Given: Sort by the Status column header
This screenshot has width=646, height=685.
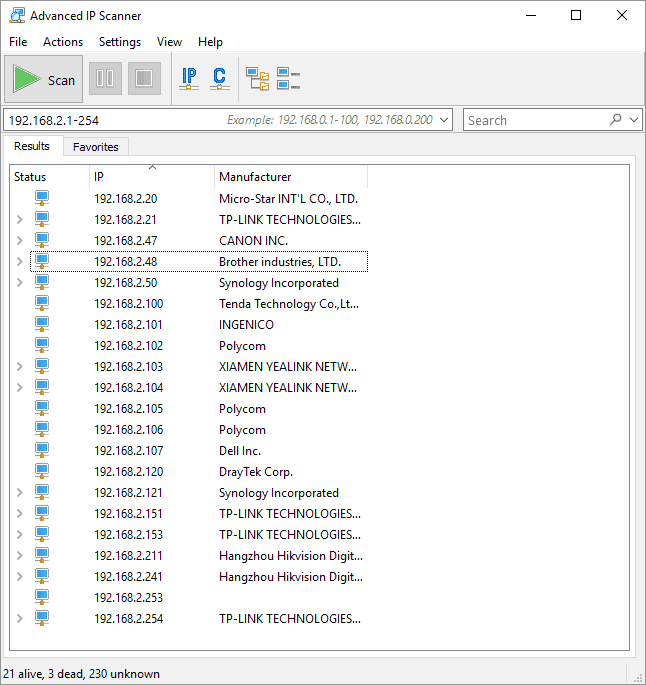Looking at the screenshot, I should click(x=49, y=177).
